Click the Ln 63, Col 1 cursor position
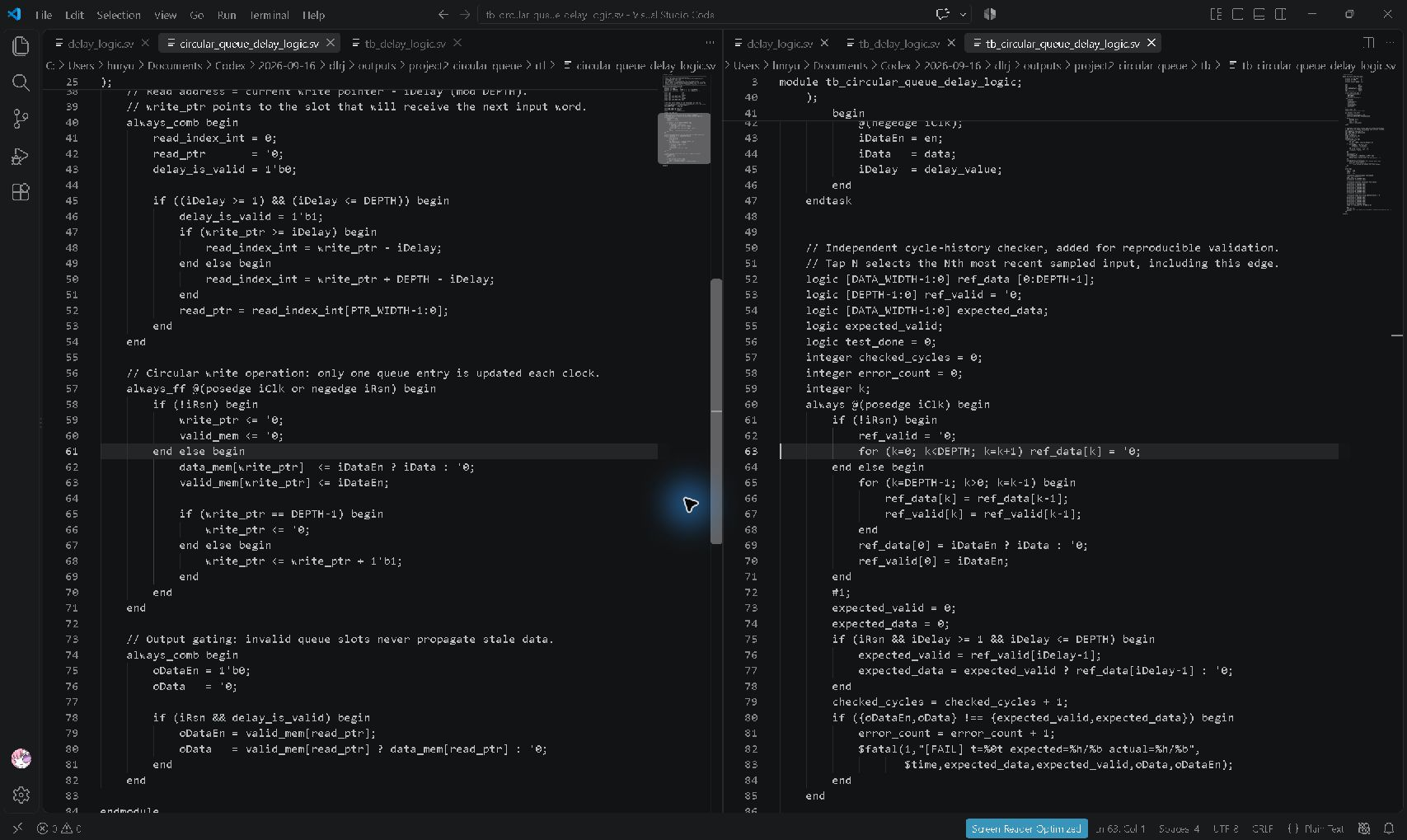This screenshot has height=840, width=1407. tap(1121, 828)
